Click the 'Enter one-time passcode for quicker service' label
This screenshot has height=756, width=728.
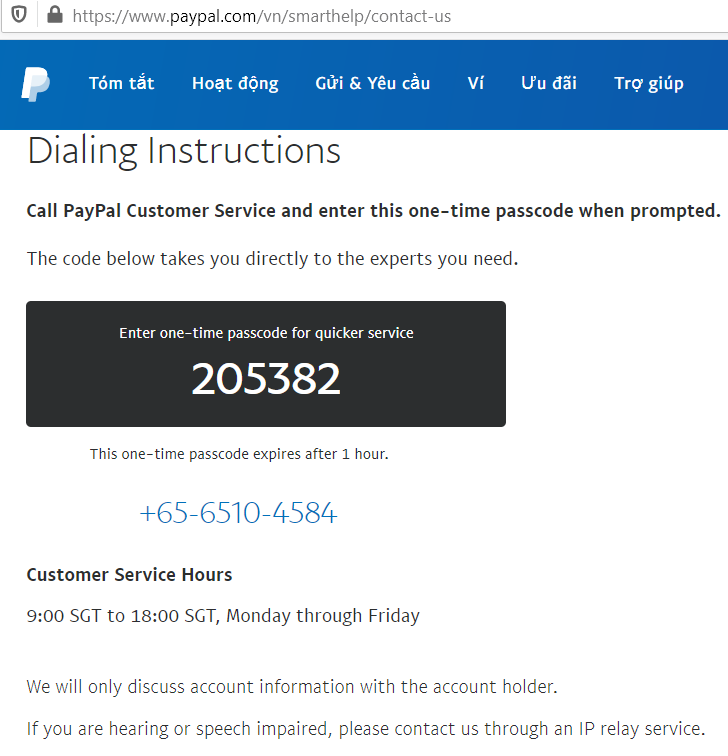266,333
